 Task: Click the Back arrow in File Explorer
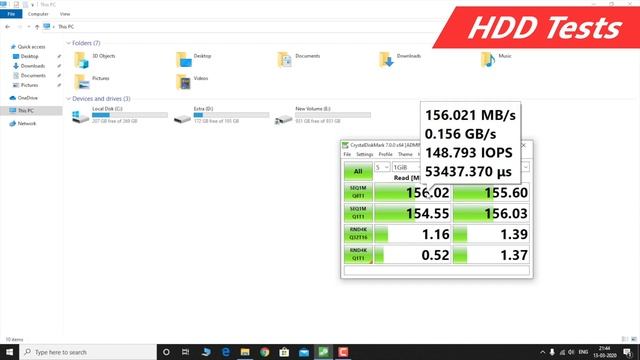pyautogui.click(x=8, y=27)
